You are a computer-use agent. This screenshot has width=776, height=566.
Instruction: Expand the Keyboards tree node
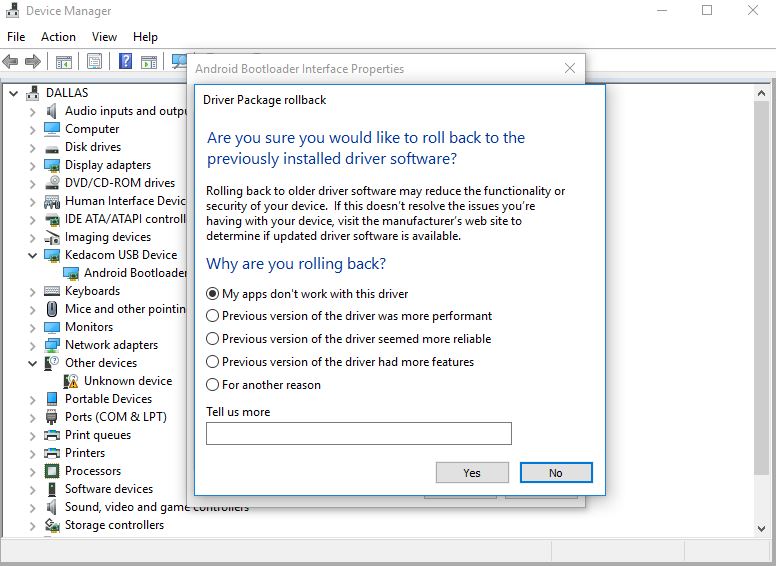click(x=33, y=291)
